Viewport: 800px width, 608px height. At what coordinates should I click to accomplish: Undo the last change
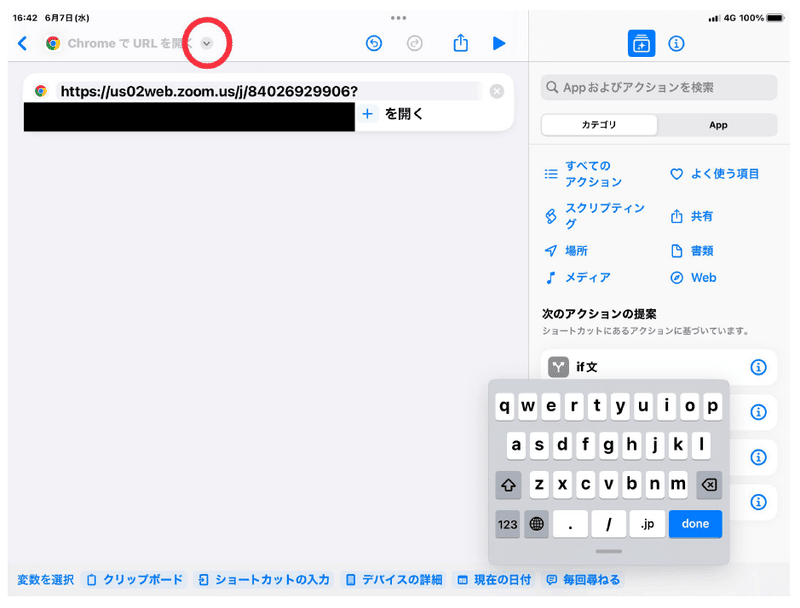[374, 43]
